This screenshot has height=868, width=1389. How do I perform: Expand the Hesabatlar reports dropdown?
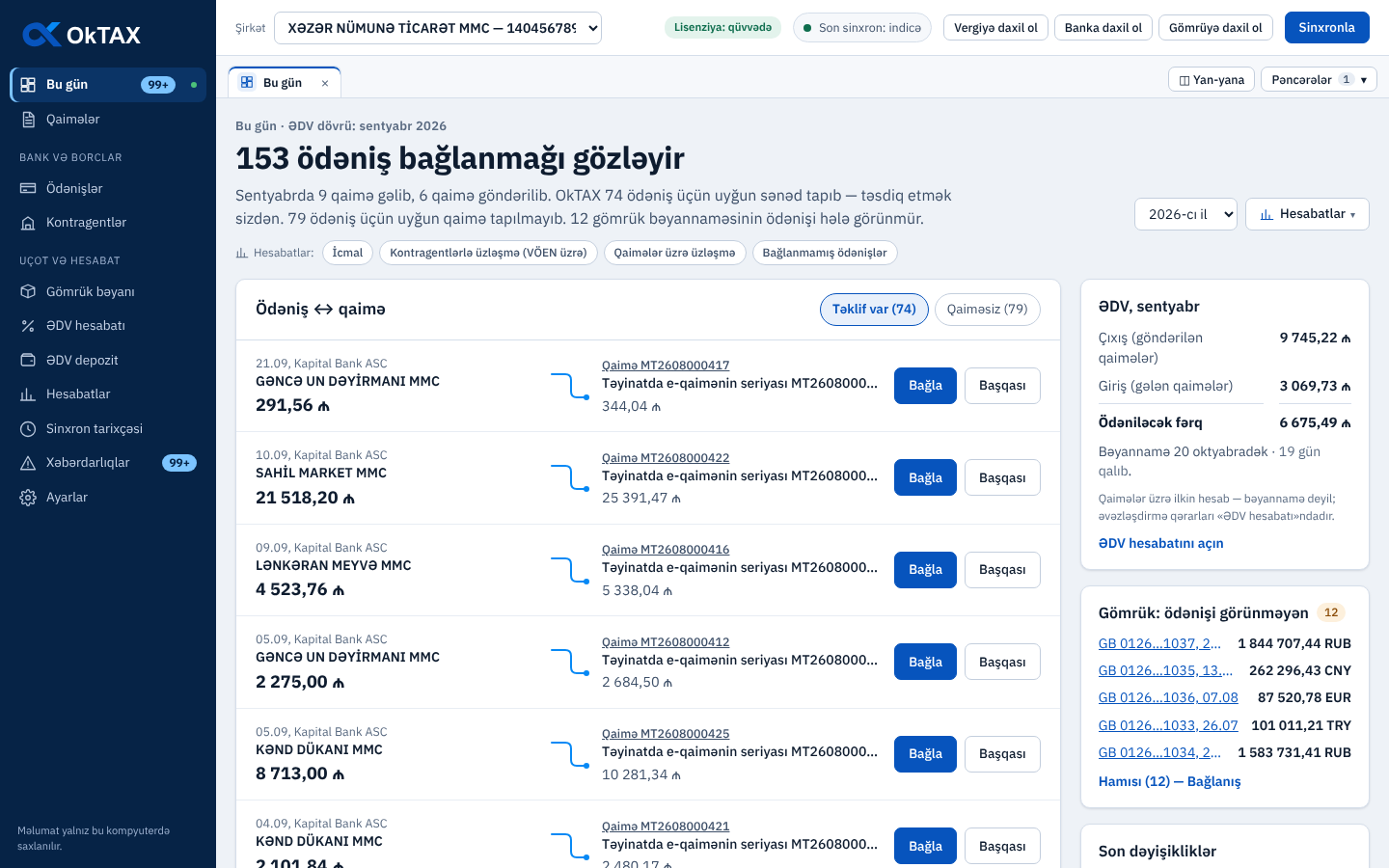tap(1307, 214)
